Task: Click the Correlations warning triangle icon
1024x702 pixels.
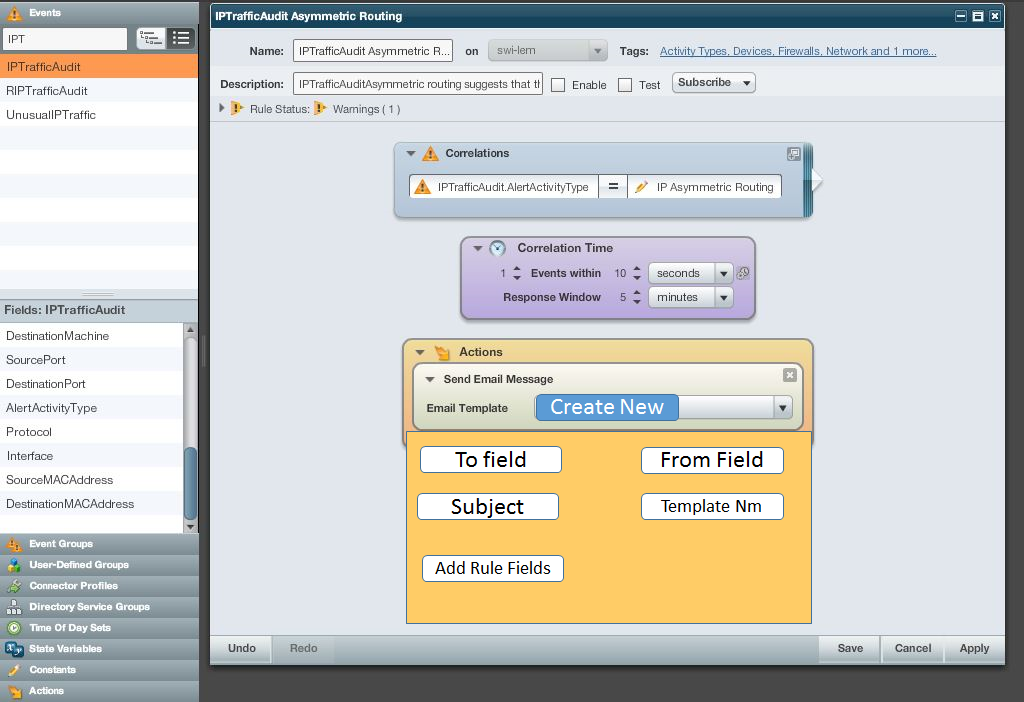Action: coord(430,153)
